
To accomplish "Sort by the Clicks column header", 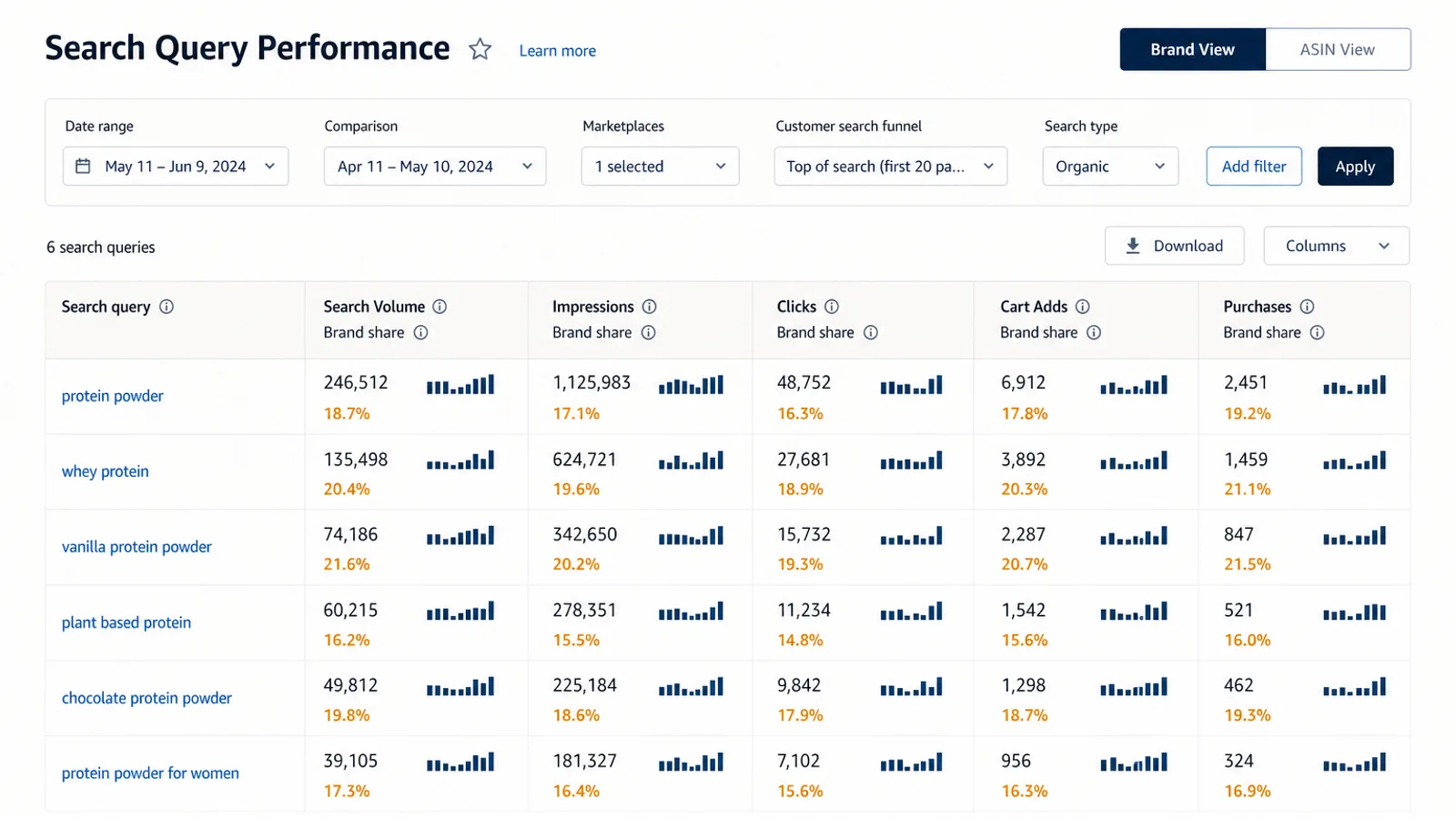I will coord(796,307).
